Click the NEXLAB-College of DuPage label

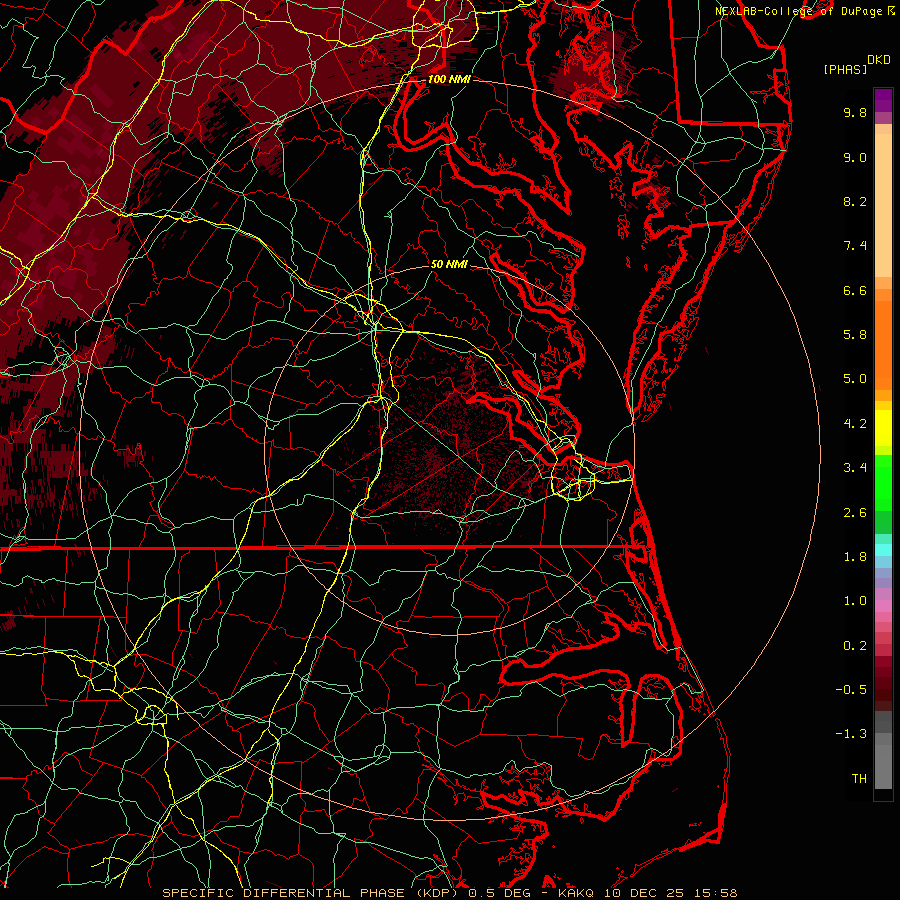[798, 11]
